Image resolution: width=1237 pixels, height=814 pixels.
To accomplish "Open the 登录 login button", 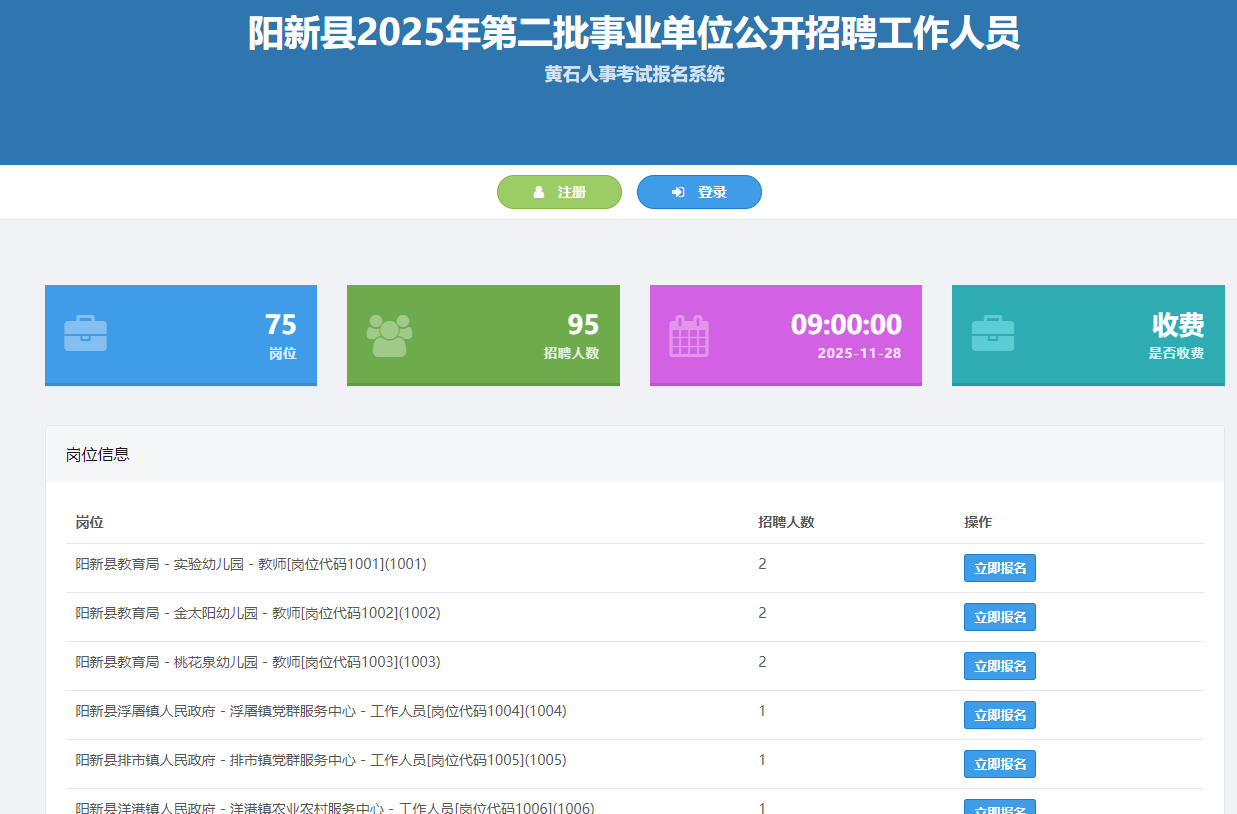I will (x=699, y=192).
